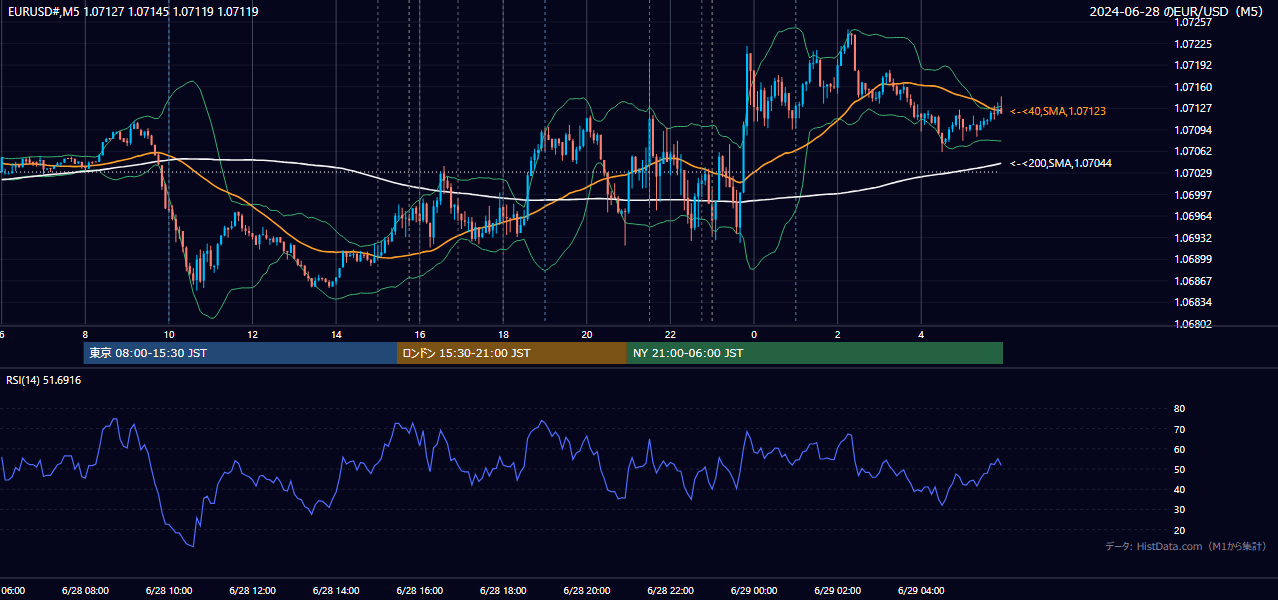Click price axis value 1.07127
This screenshot has height=600, width=1278.
[x=1195, y=108]
